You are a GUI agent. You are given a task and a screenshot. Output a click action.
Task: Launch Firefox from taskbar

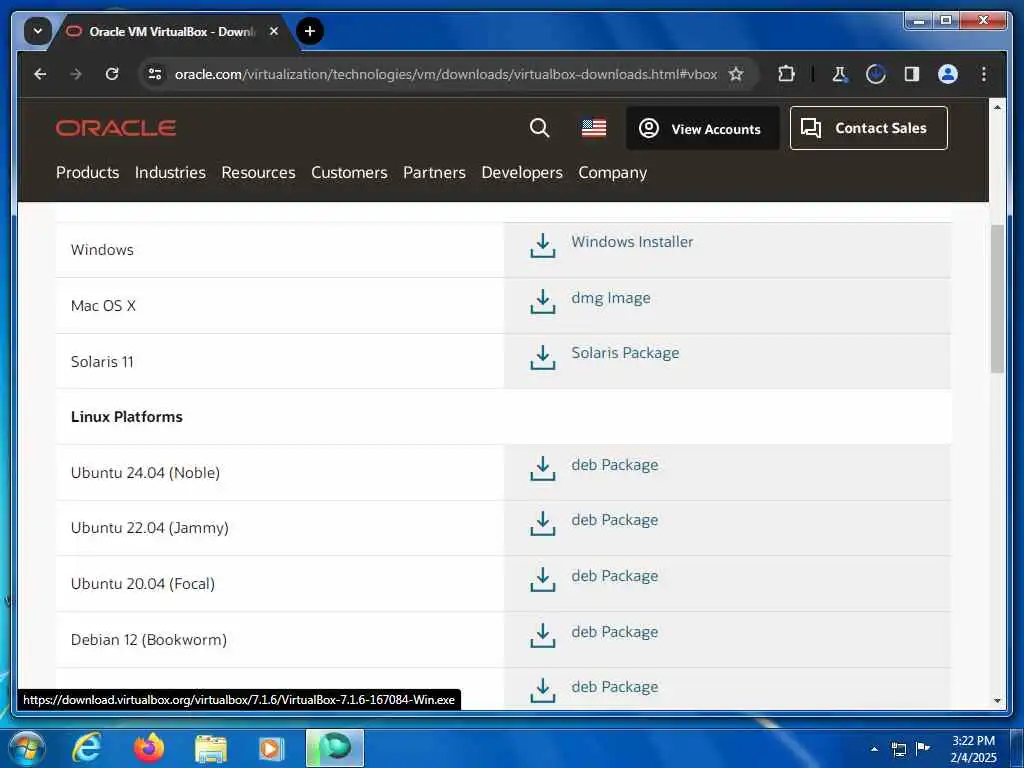[x=149, y=748]
